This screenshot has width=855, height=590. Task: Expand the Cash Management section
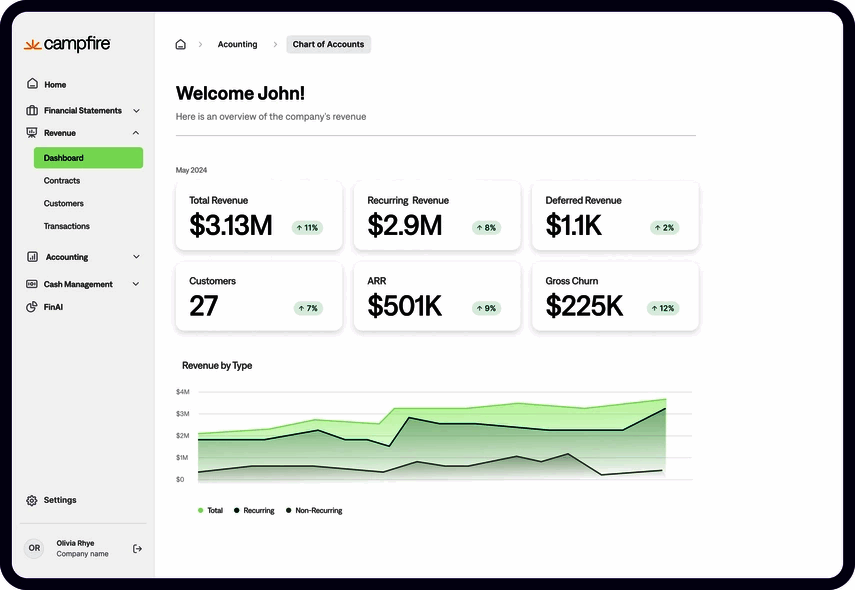coord(137,283)
